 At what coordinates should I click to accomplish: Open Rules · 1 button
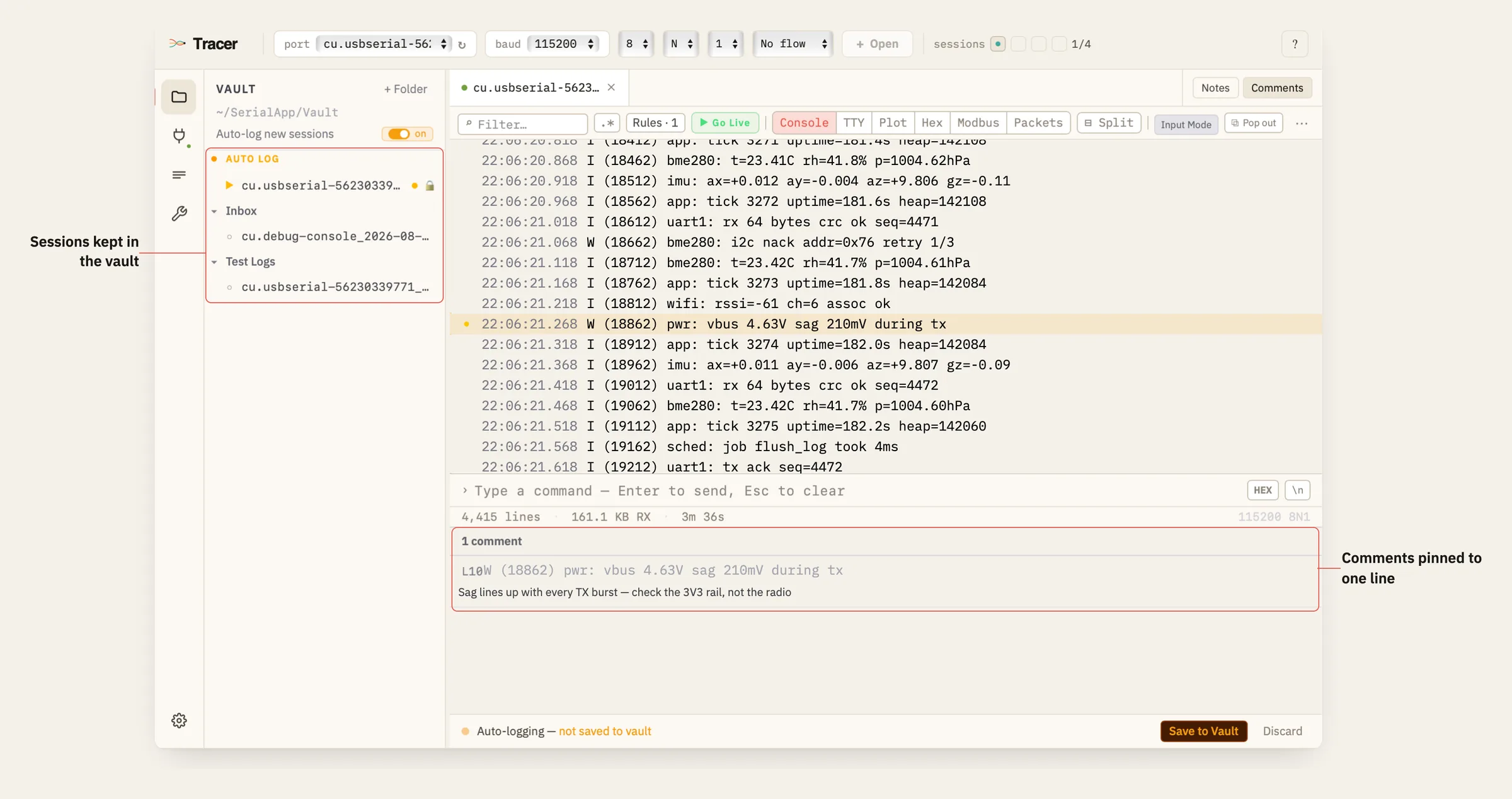(655, 123)
